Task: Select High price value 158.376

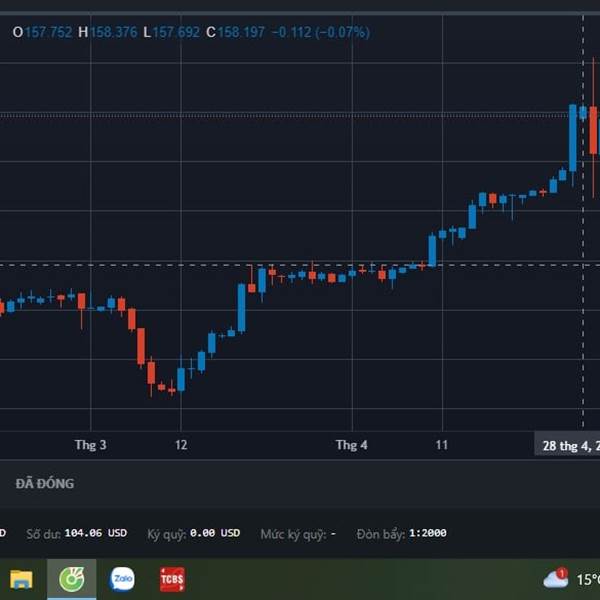Action: pyautogui.click(x=114, y=32)
